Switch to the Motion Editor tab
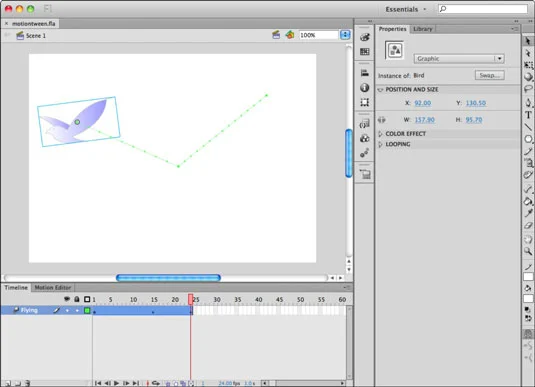 [53, 288]
